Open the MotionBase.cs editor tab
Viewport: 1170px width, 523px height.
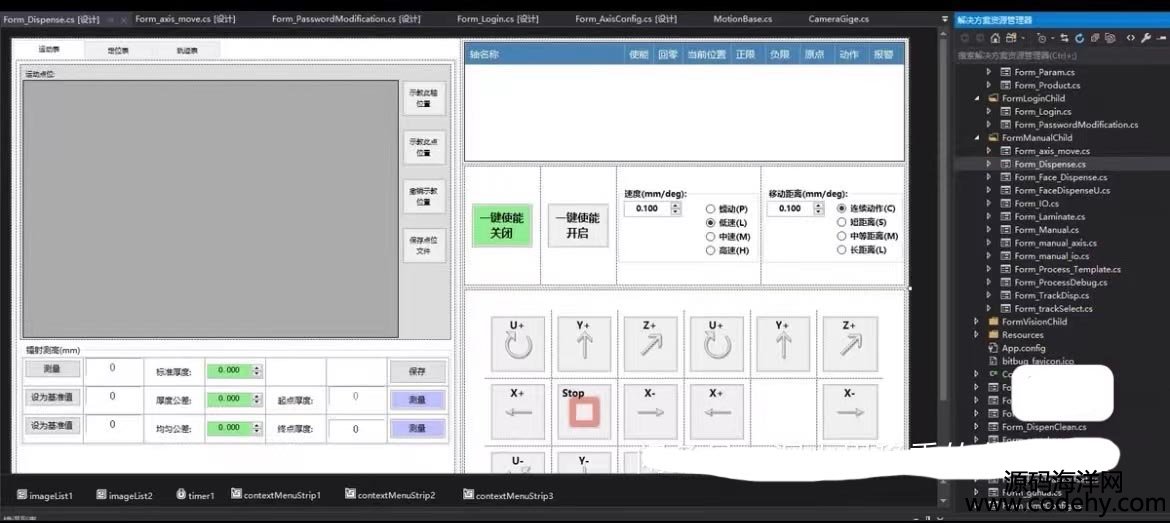[742, 19]
